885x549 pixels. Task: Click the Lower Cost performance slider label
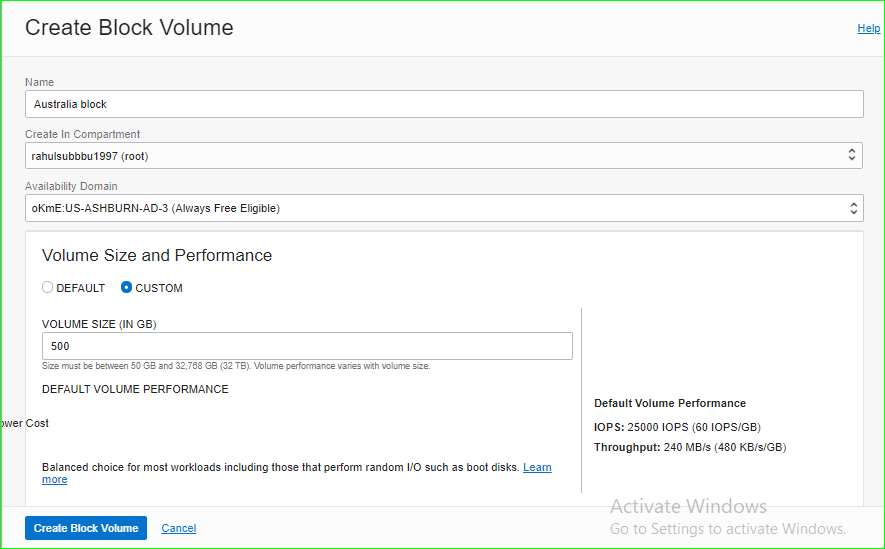[25, 423]
